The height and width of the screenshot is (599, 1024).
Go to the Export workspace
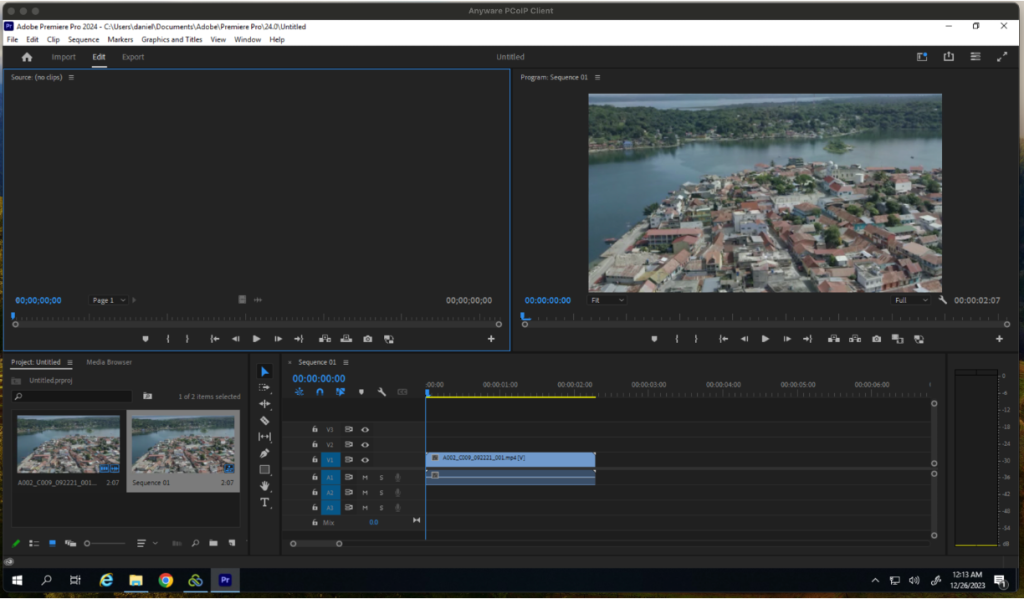coord(133,57)
